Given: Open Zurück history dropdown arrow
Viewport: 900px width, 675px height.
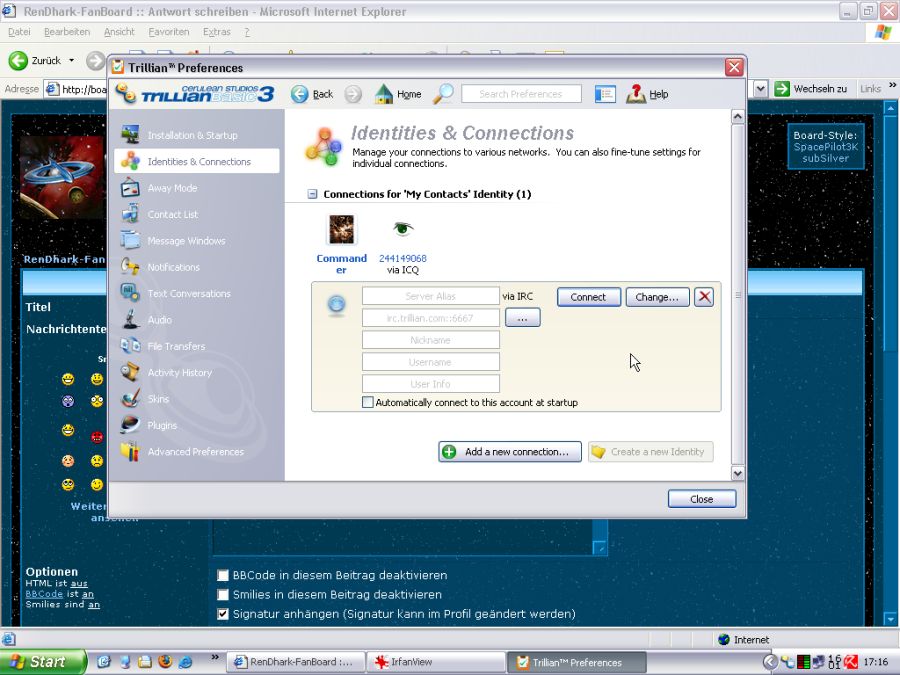Looking at the screenshot, I should 72,60.
